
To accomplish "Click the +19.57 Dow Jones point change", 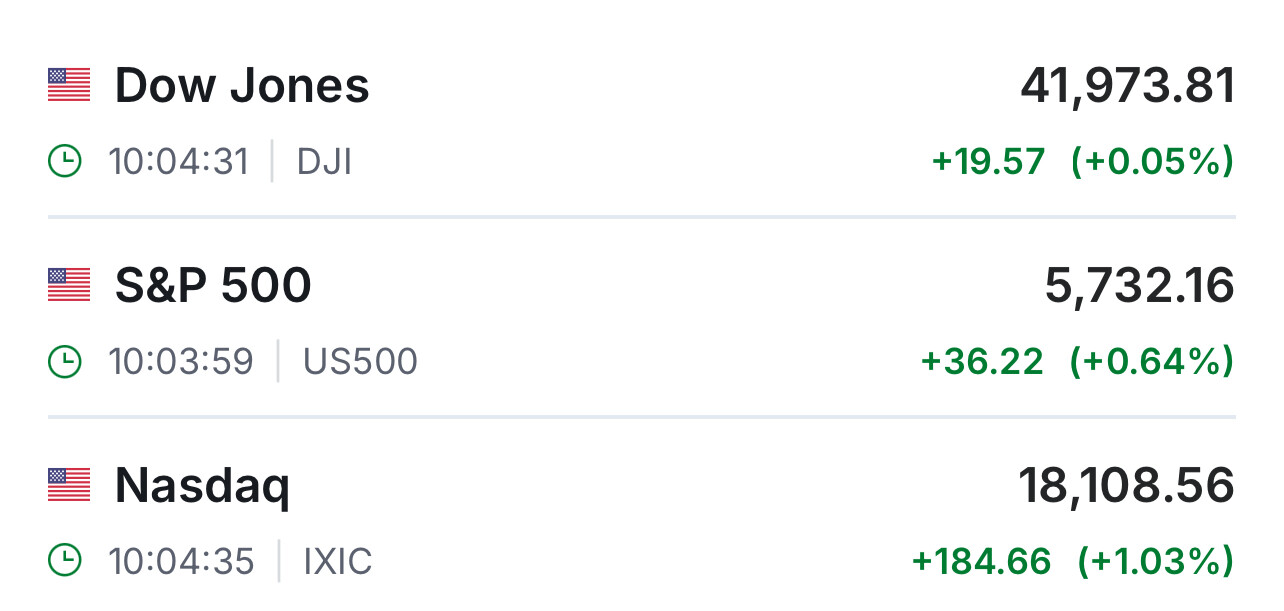I will point(988,161).
